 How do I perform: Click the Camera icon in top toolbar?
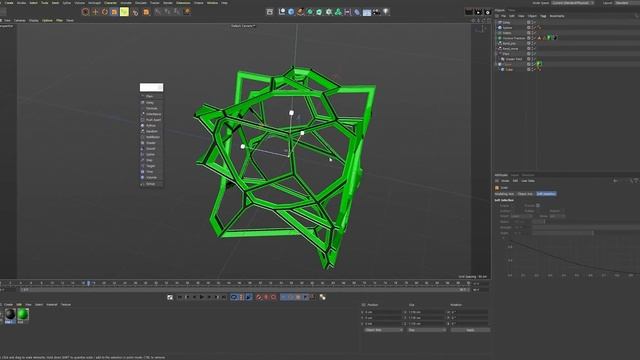tap(376, 12)
